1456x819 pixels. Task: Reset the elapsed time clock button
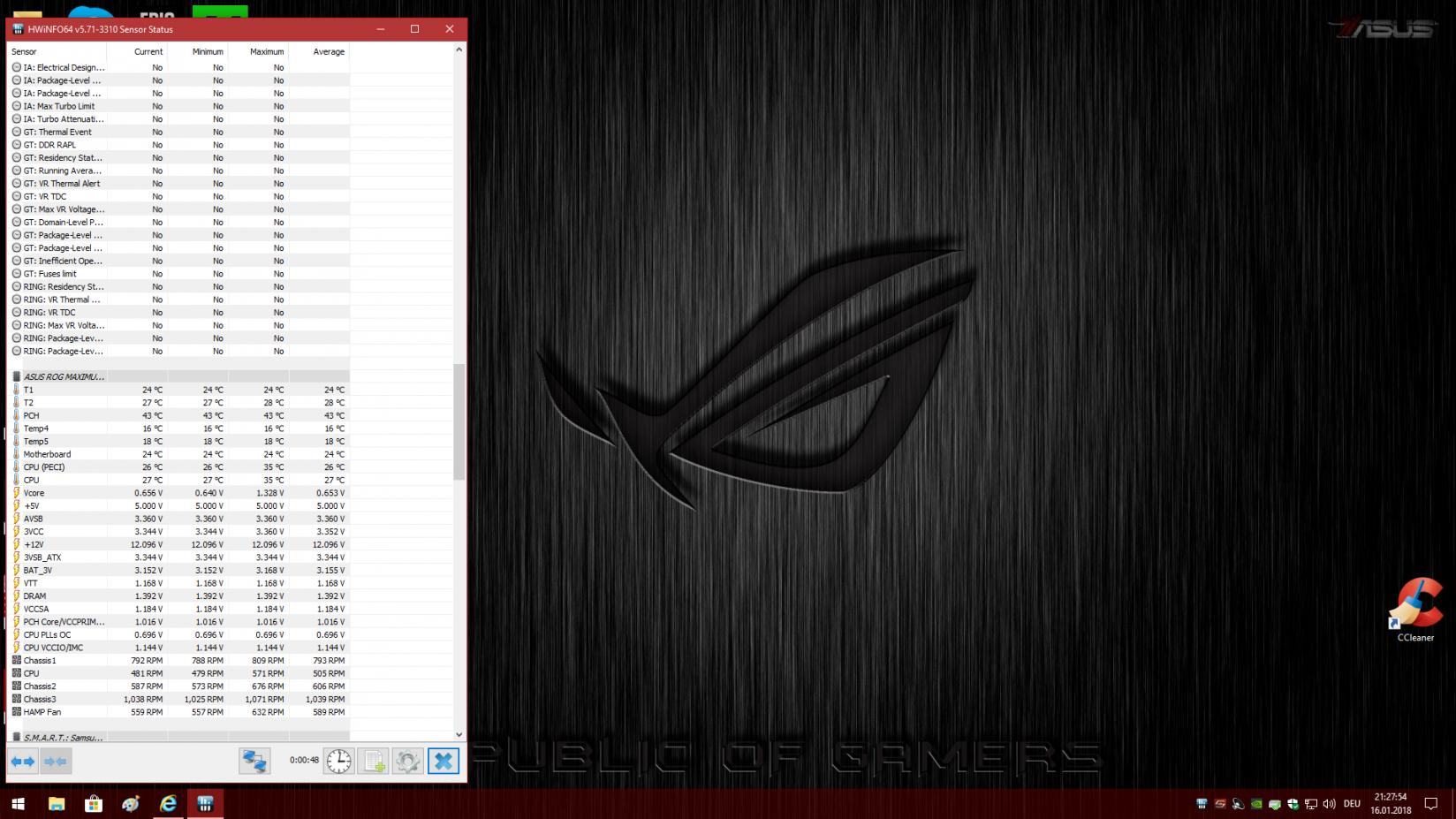pos(339,761)
